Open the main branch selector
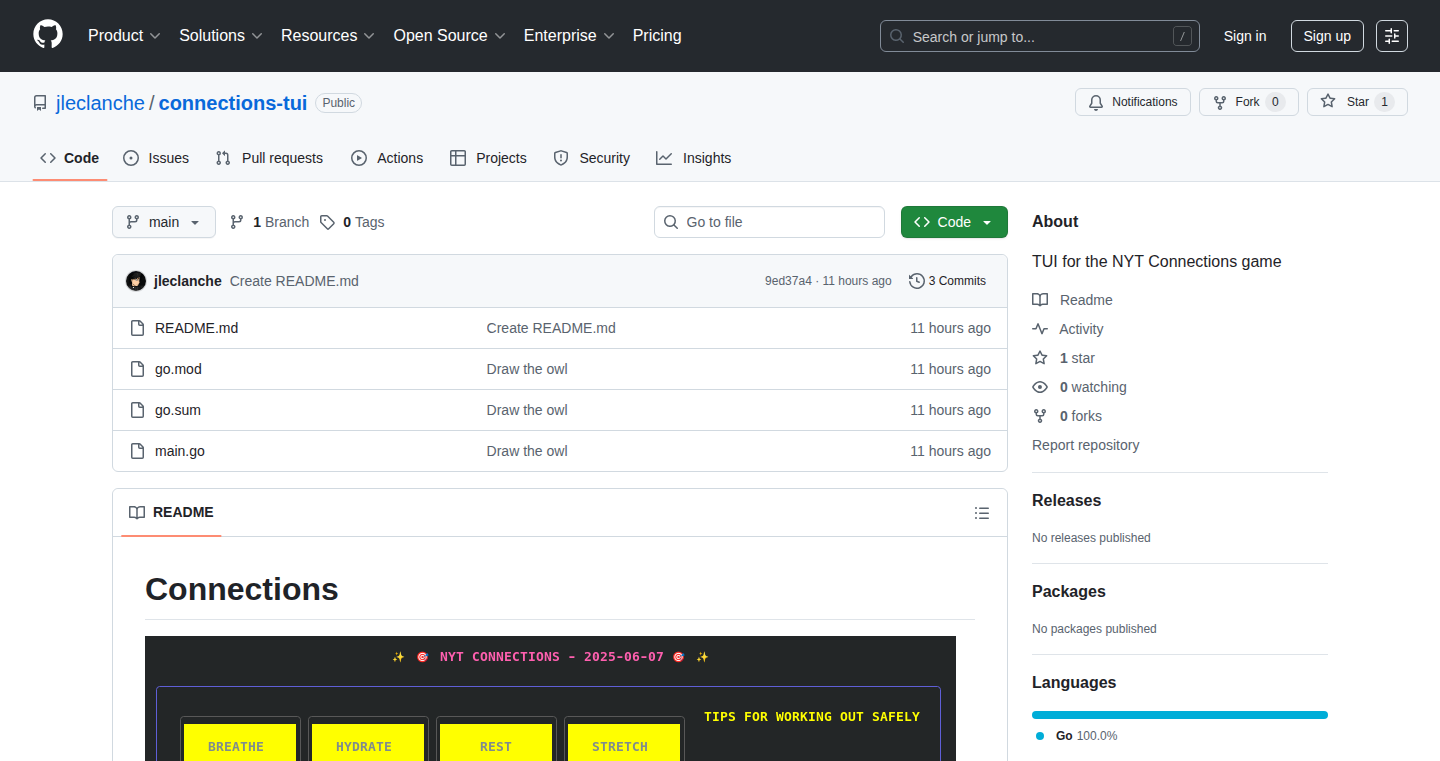 pyautogui.click(x=164, y=222)
